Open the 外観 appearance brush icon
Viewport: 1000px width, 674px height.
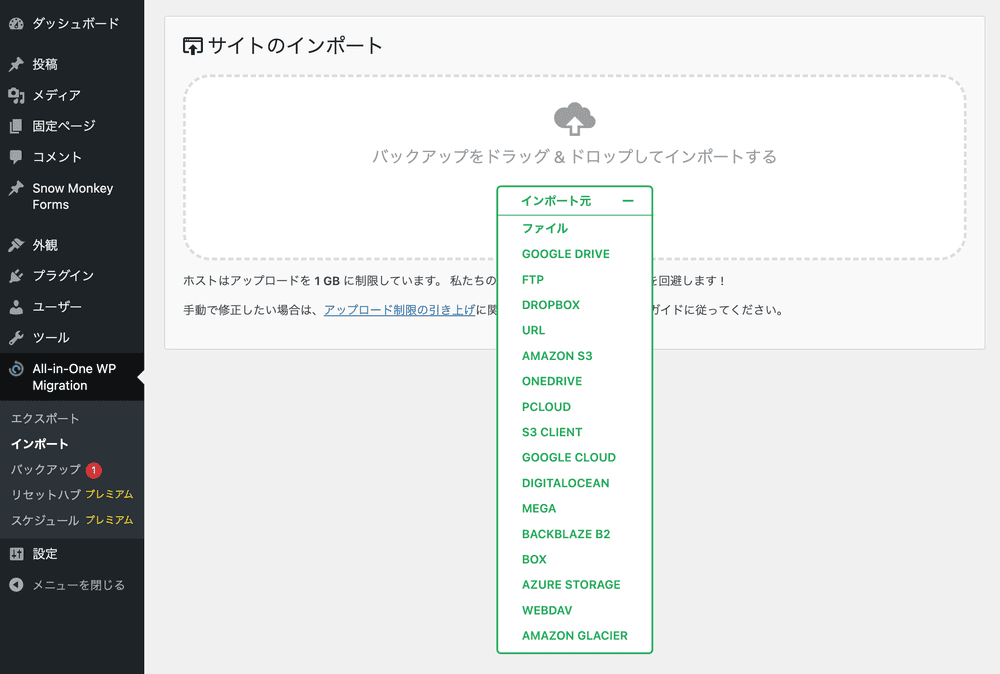point(16,244)
